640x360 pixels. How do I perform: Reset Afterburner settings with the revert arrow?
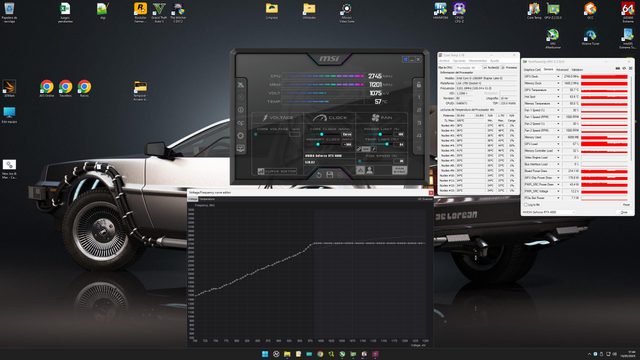[x=319, y=175]
